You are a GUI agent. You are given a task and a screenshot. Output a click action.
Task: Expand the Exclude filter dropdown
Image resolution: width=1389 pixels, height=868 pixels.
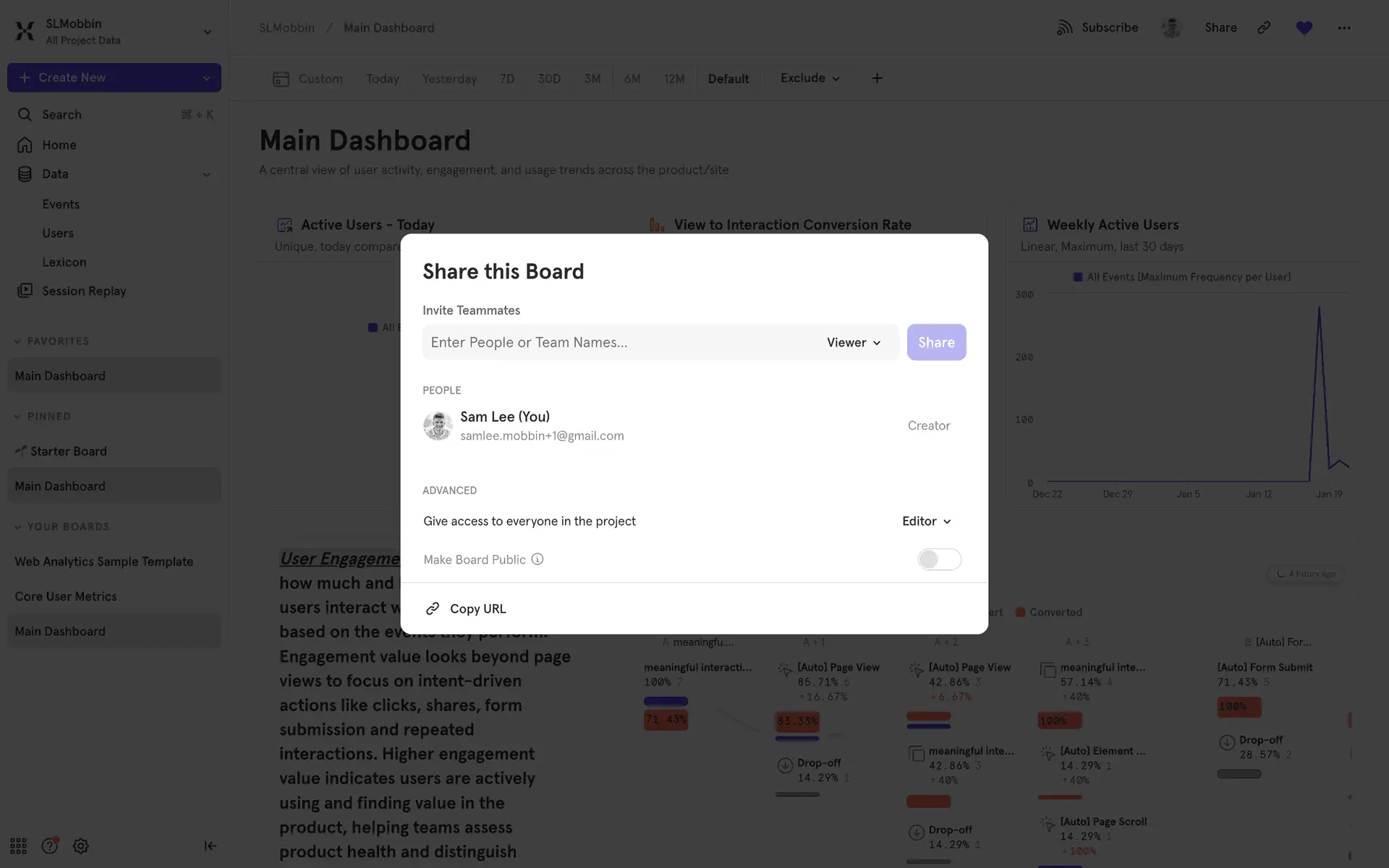tap(810, 78)
